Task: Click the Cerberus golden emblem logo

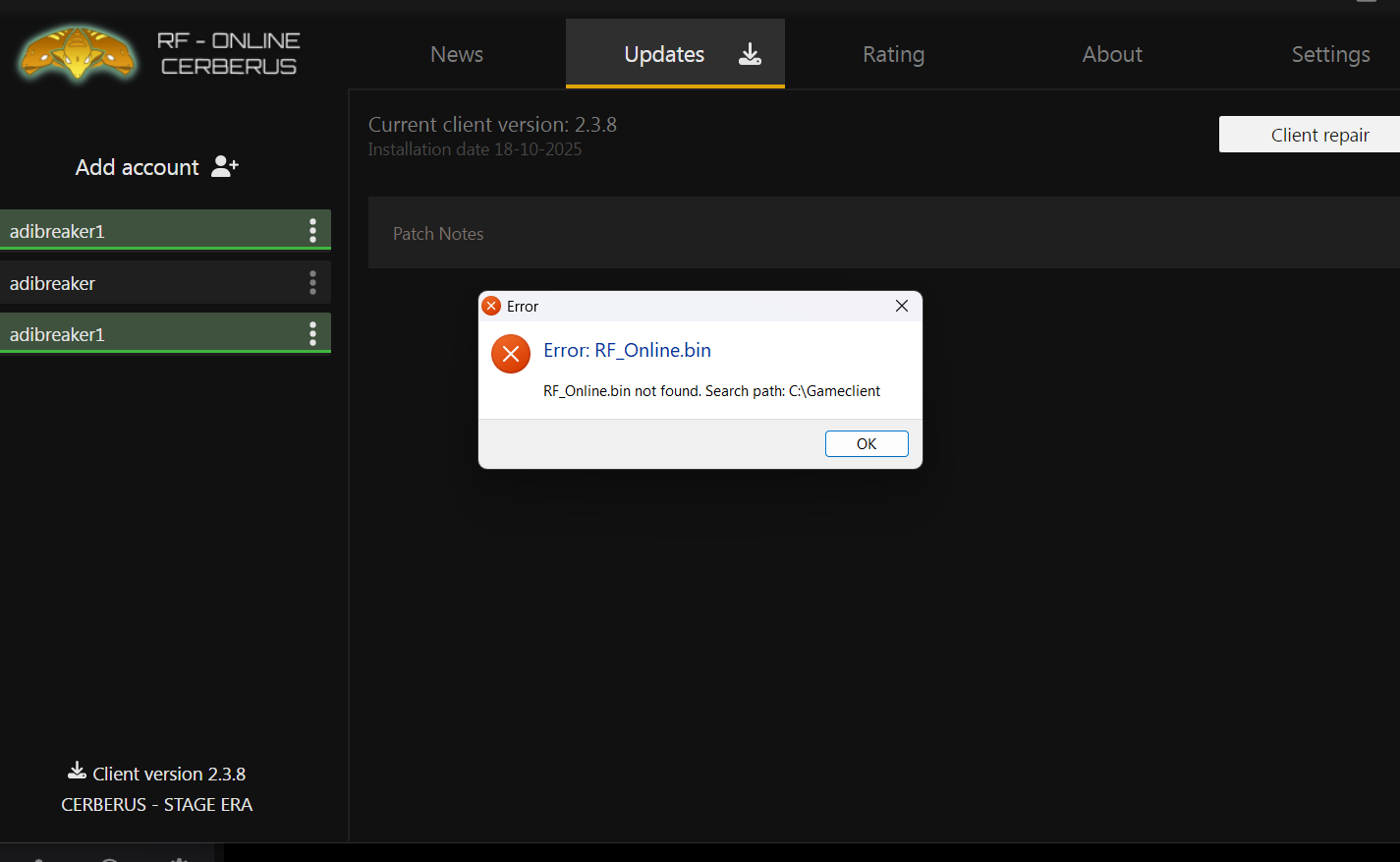Action: [x=78, y=54]
